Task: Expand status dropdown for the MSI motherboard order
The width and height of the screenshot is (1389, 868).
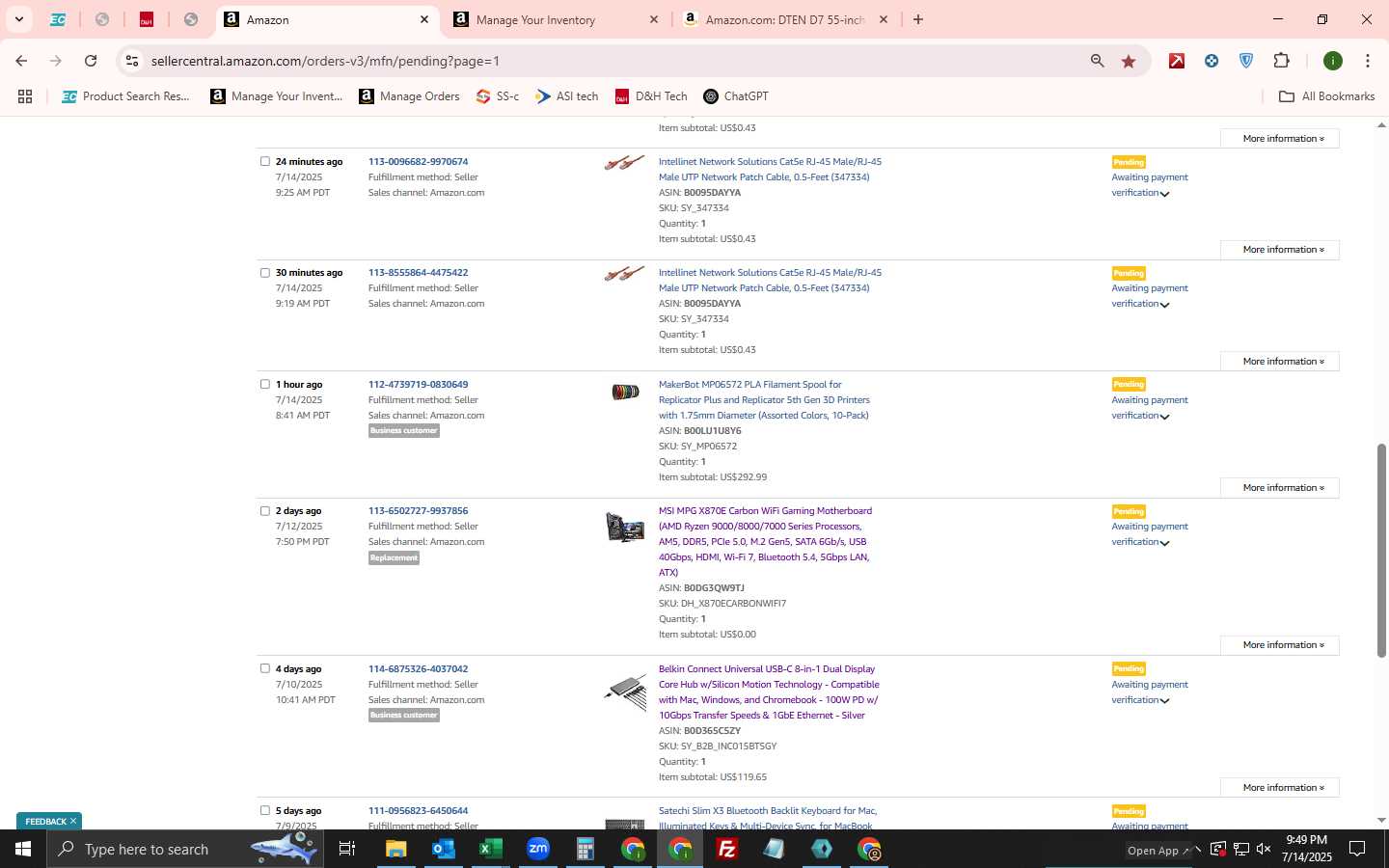Action: pyautogui.click(x=1165, y=543)
